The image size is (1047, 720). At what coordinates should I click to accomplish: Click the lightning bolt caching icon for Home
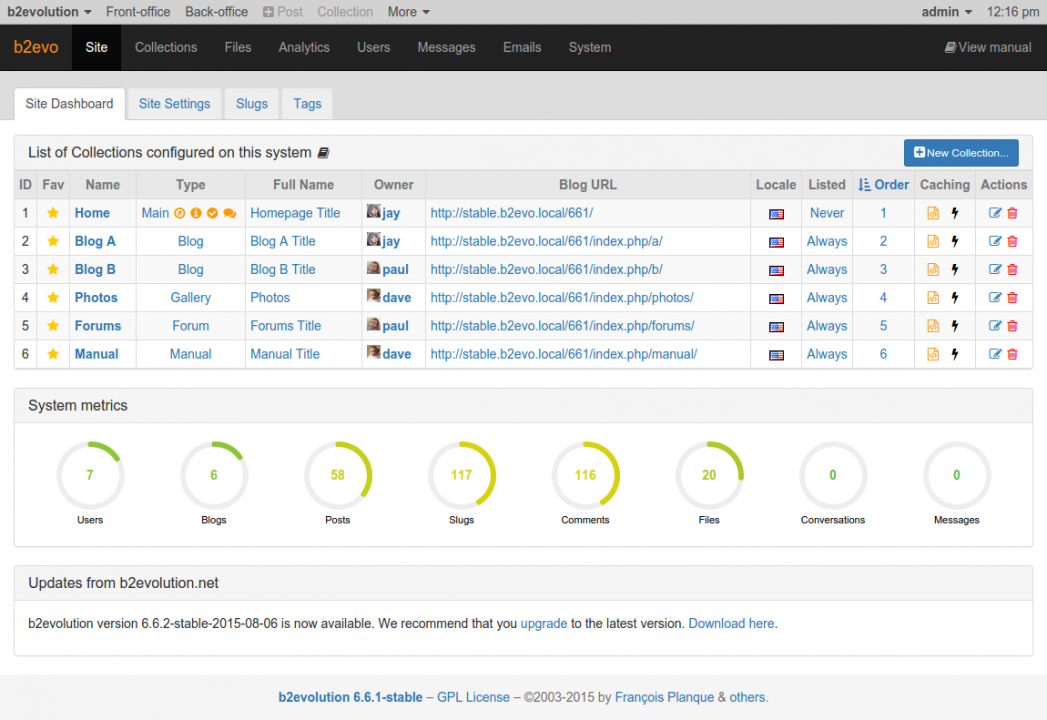pyautogui.click(x=955, y=213)
